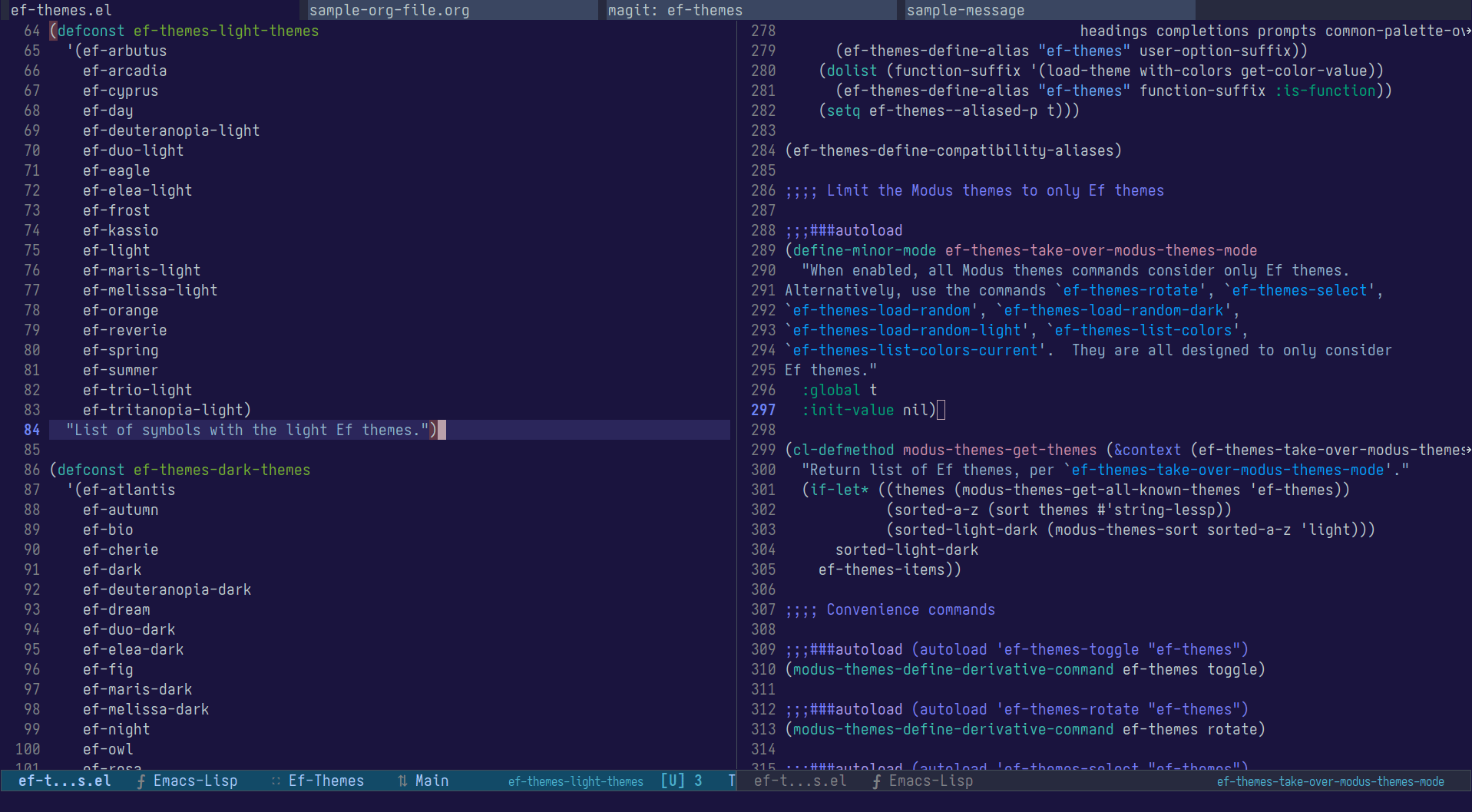
Task: Click define-minor-mode on line 289
Action: pyautogui.click(x=865, y=250)
